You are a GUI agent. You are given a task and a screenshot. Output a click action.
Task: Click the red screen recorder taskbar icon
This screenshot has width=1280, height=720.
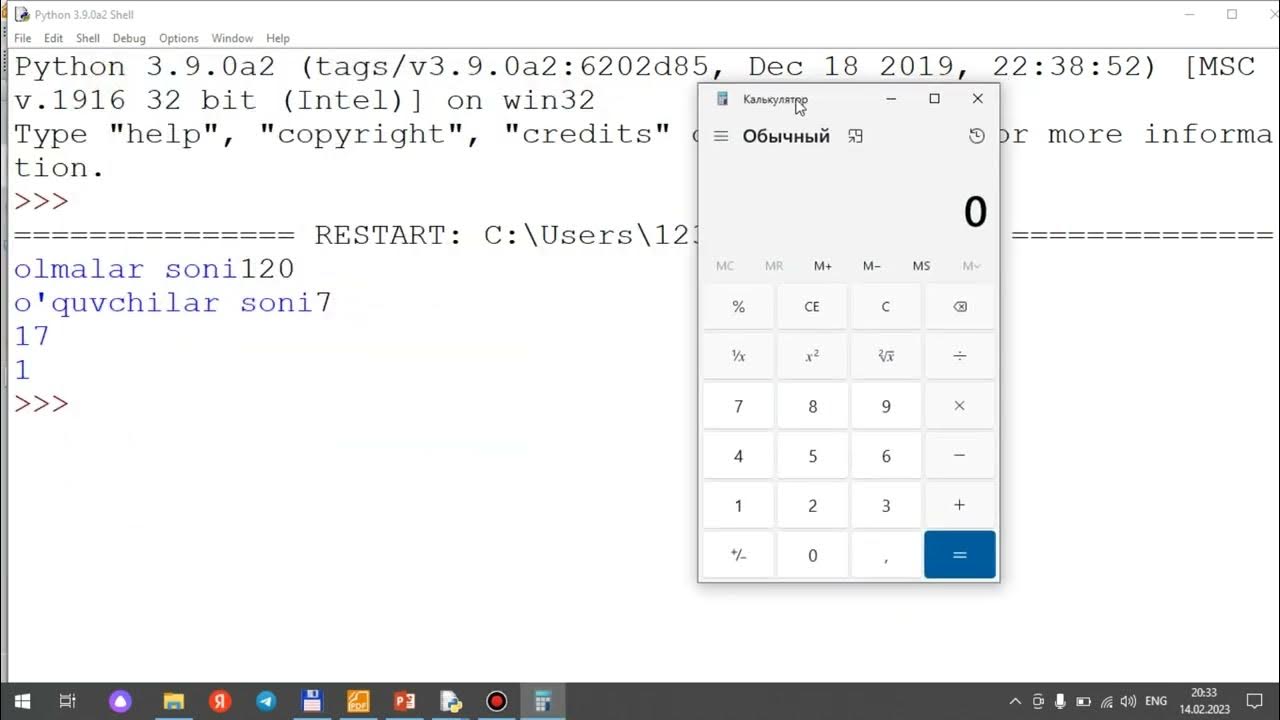tap(496, 701)
